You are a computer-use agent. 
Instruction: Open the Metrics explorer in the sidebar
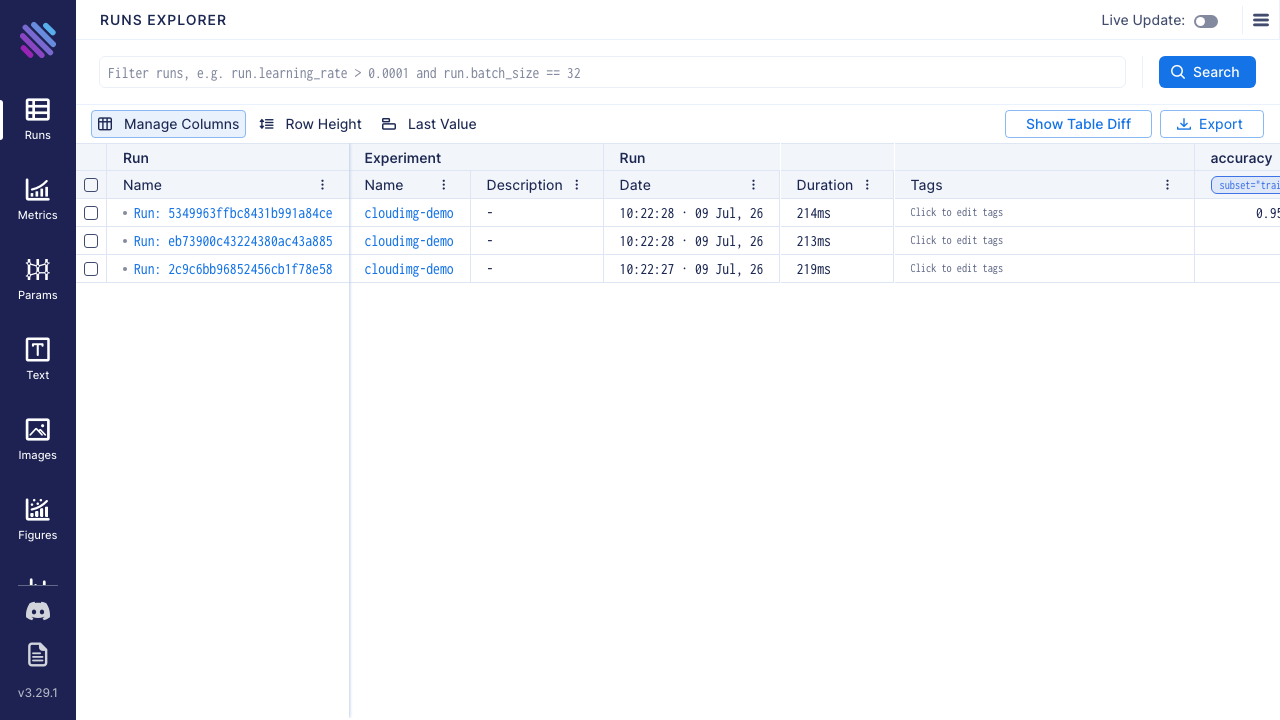(38, 199)
